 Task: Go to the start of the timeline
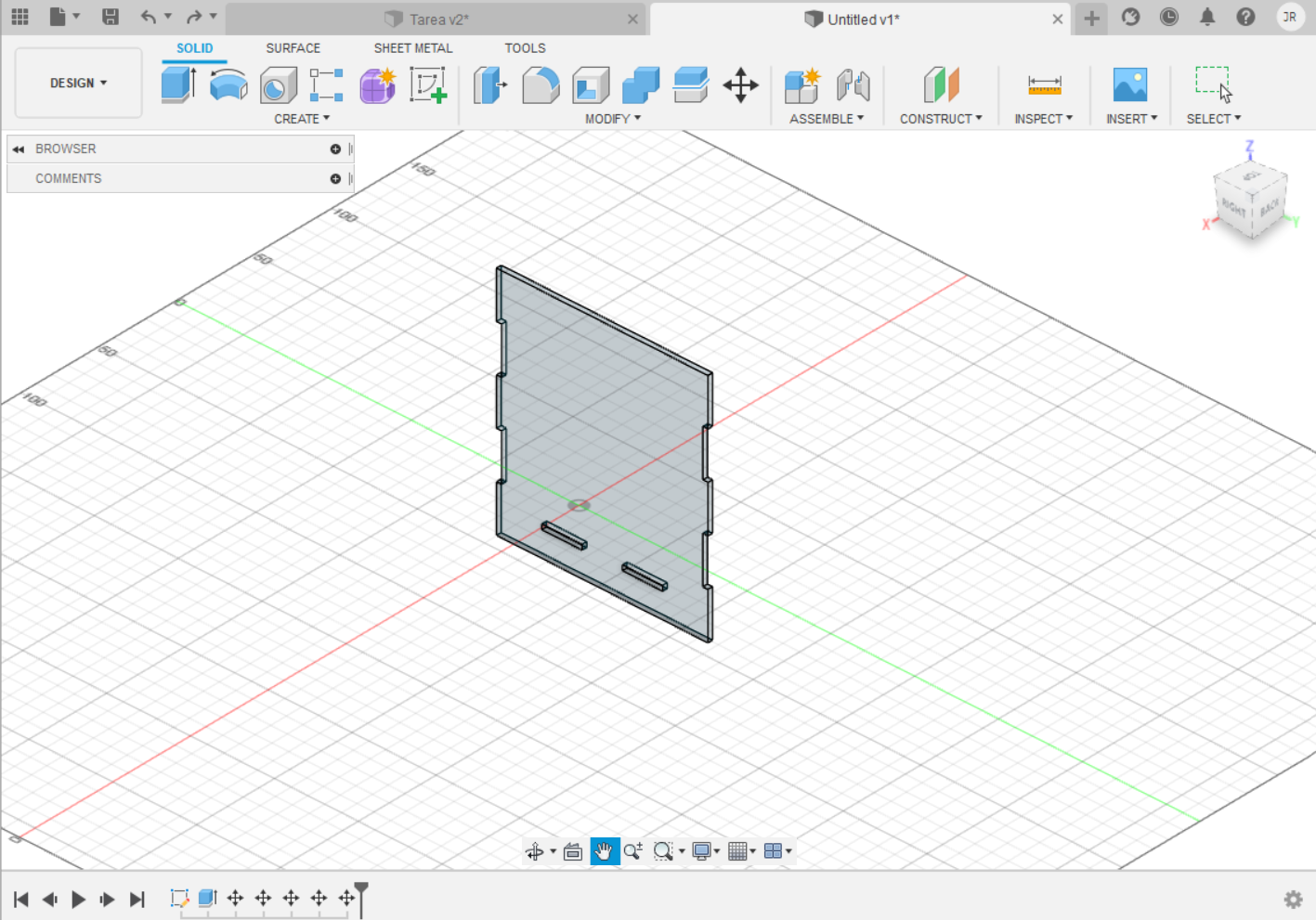pyautogui.click(x=20, y=899)
